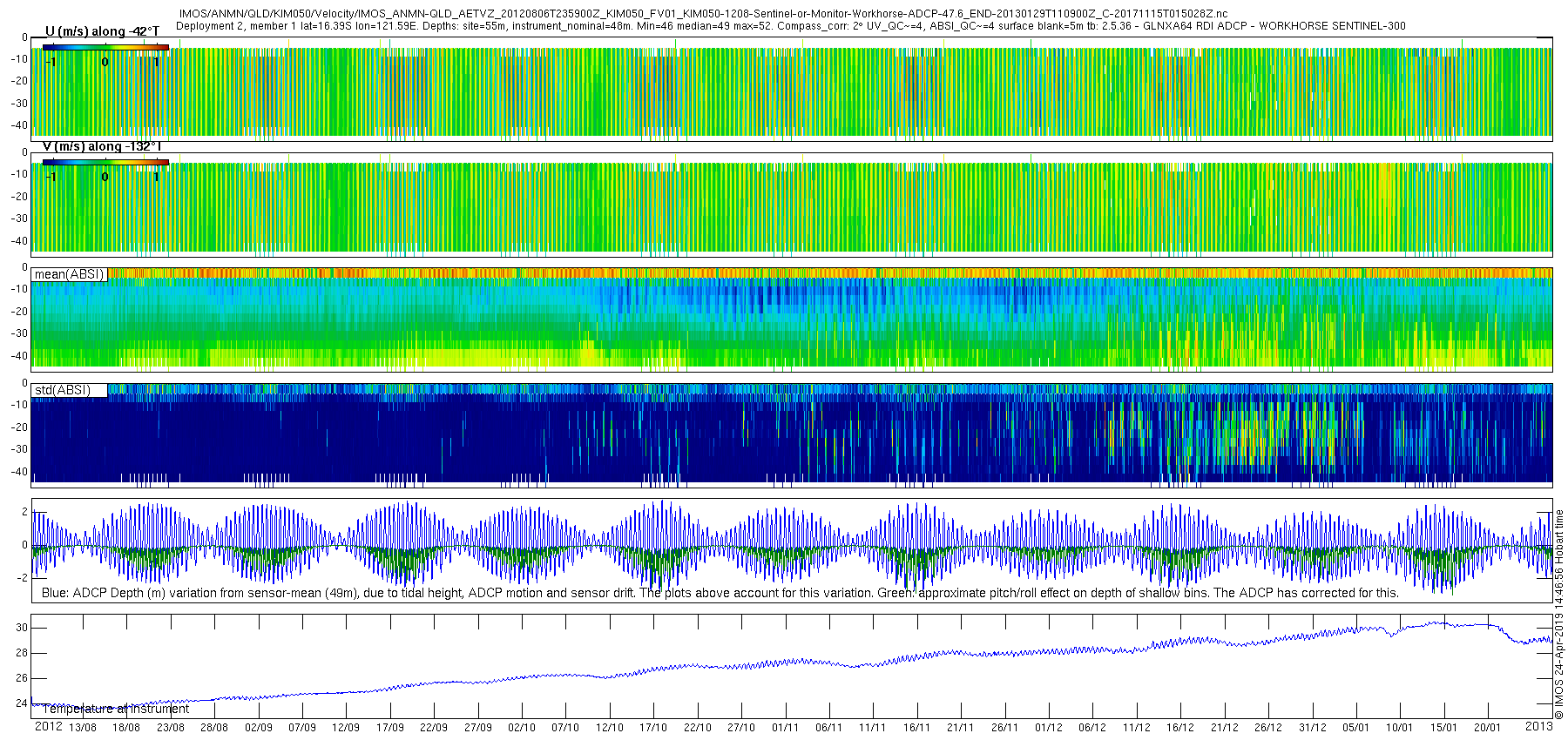
Task: Click the 21/12 date tick label
Action: click(x=1225, y=728)
